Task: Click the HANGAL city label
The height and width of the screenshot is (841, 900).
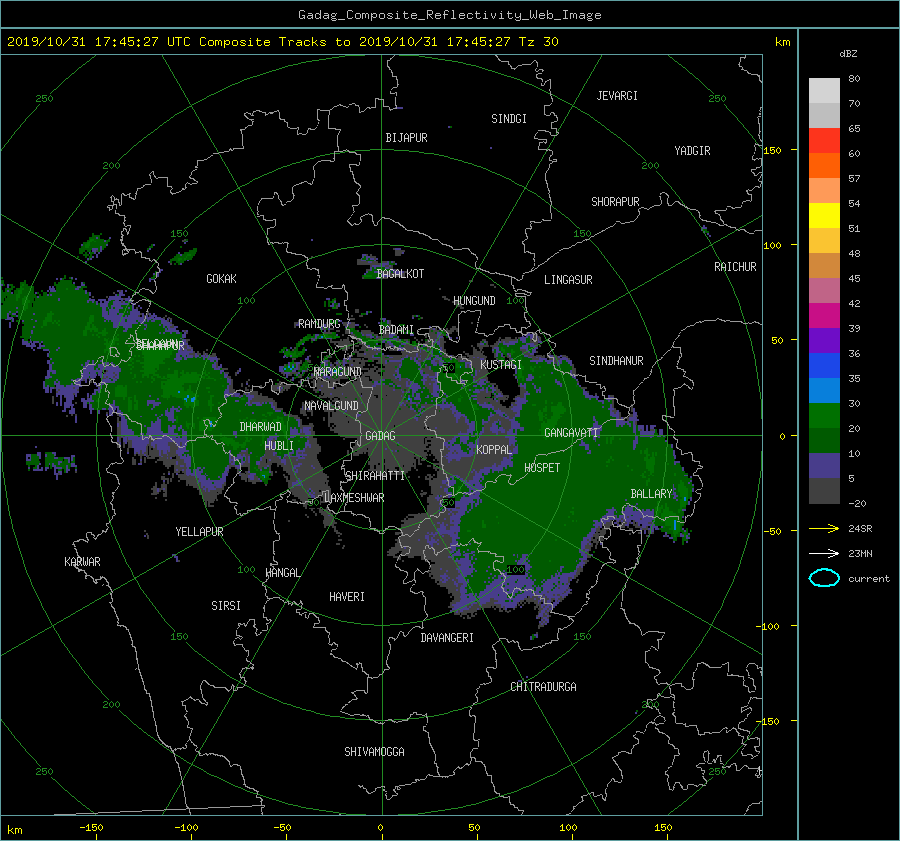Action: (x=282, y=573)
